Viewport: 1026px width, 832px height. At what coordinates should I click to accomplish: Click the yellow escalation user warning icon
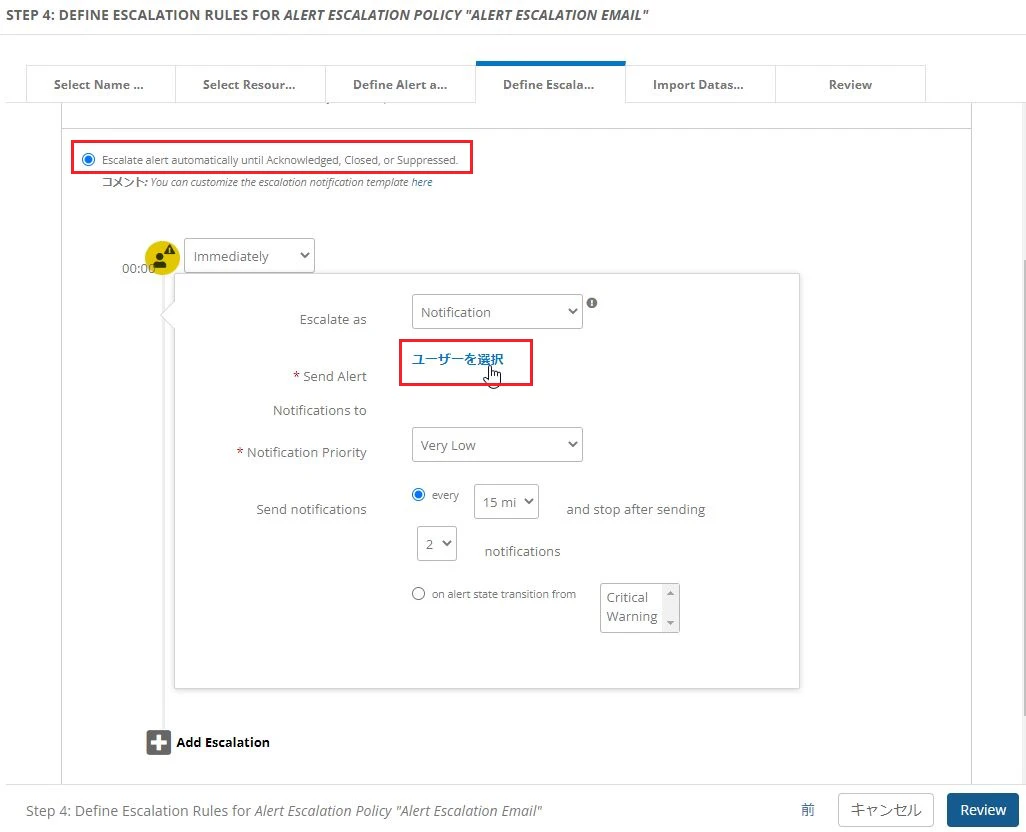(162, 257)
